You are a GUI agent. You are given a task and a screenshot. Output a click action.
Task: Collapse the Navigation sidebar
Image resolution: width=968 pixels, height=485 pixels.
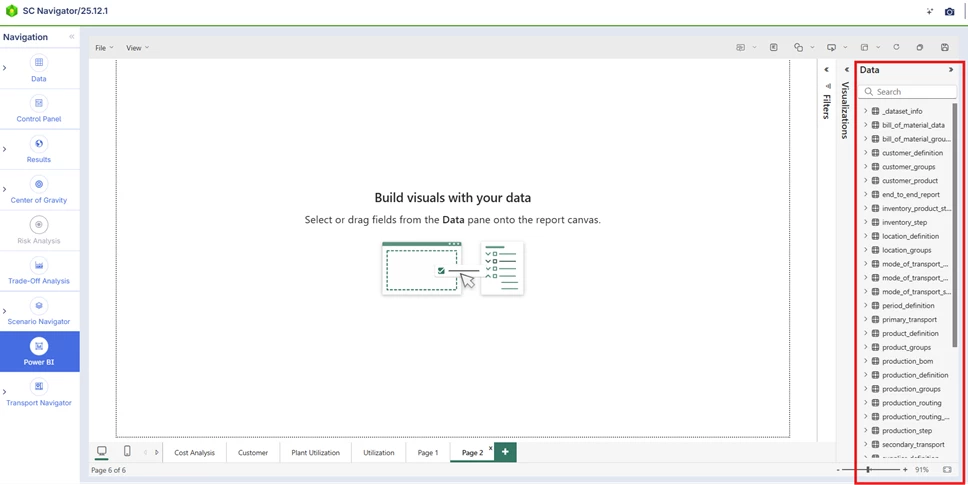(x=72, y=37)
